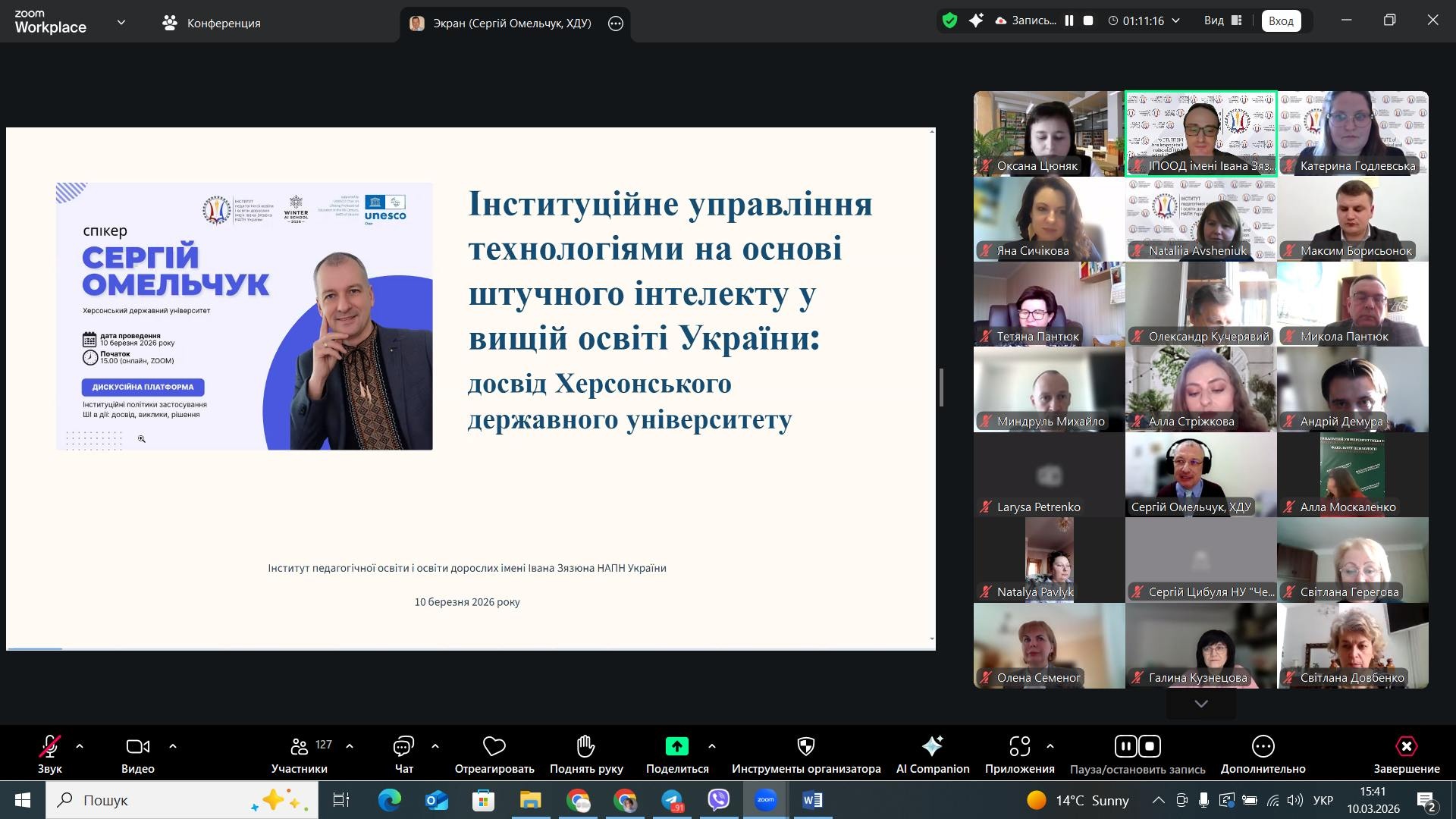1456x819 pixels.
Task: Expand the Zoom Workplace dropdown chevron
Action: [121, 23]
